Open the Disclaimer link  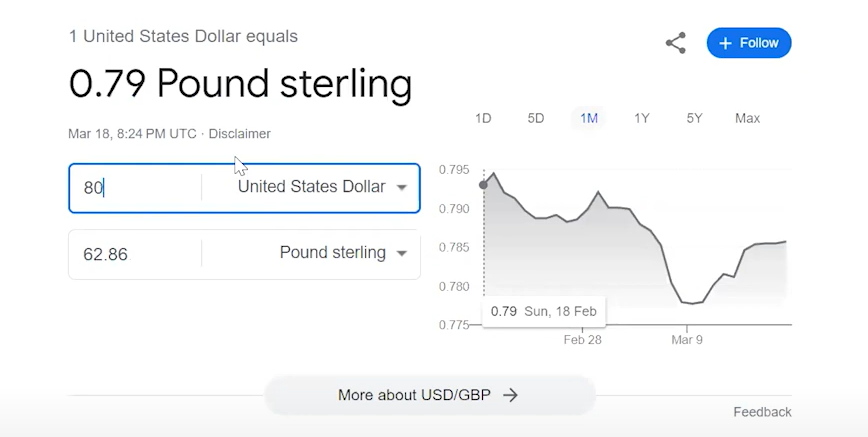click(239, 134)
